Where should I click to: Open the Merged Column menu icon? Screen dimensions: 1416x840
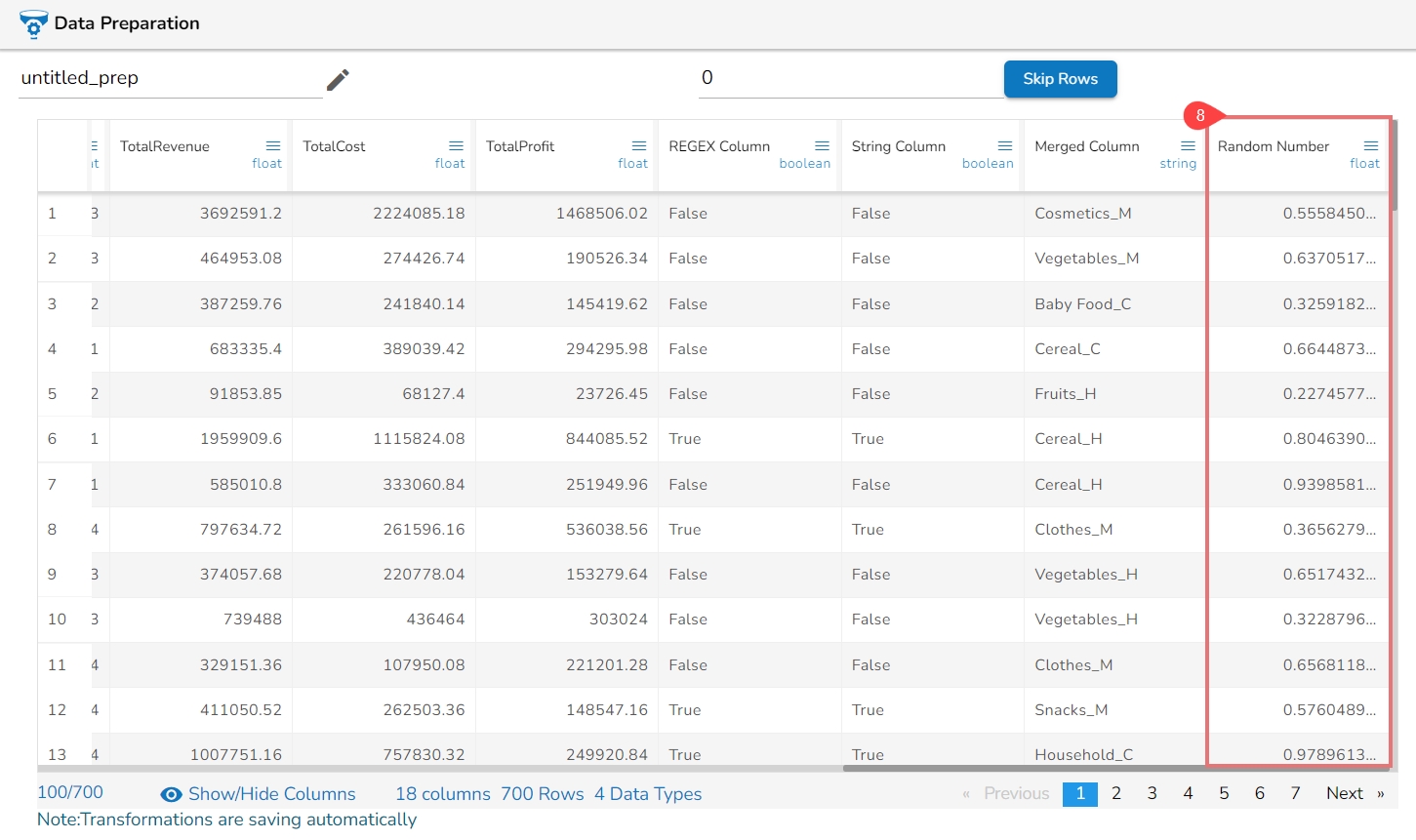(x=1188, y=146)
